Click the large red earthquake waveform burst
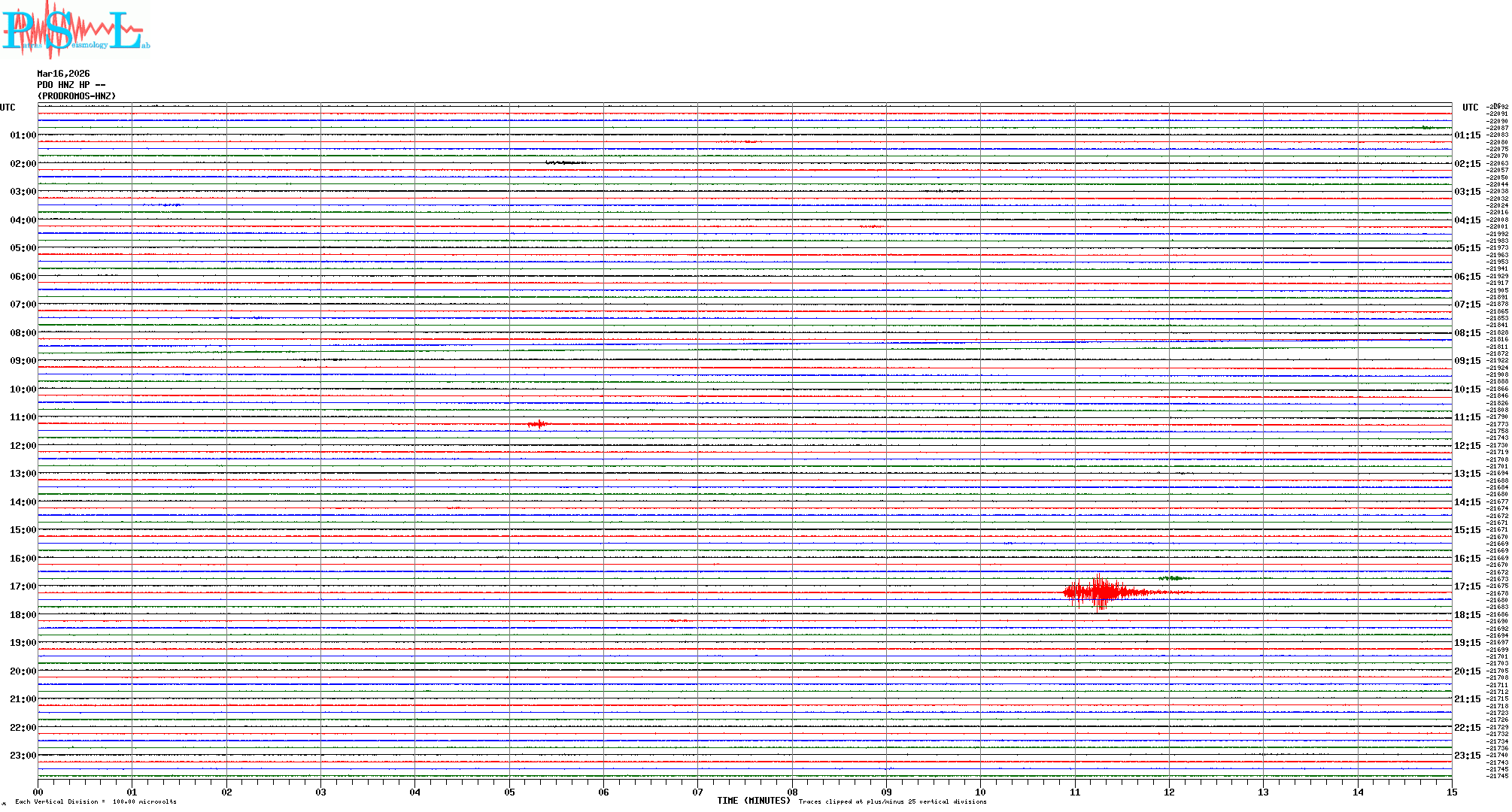 (1100, 592)
